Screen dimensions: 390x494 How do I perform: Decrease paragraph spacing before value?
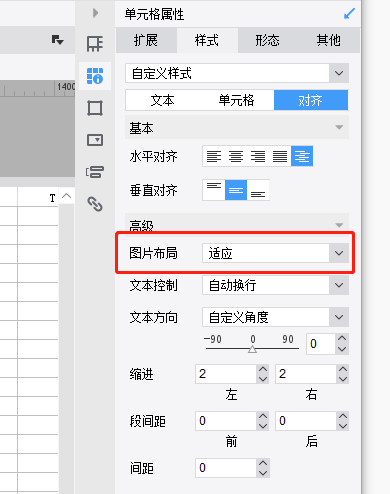263,426
